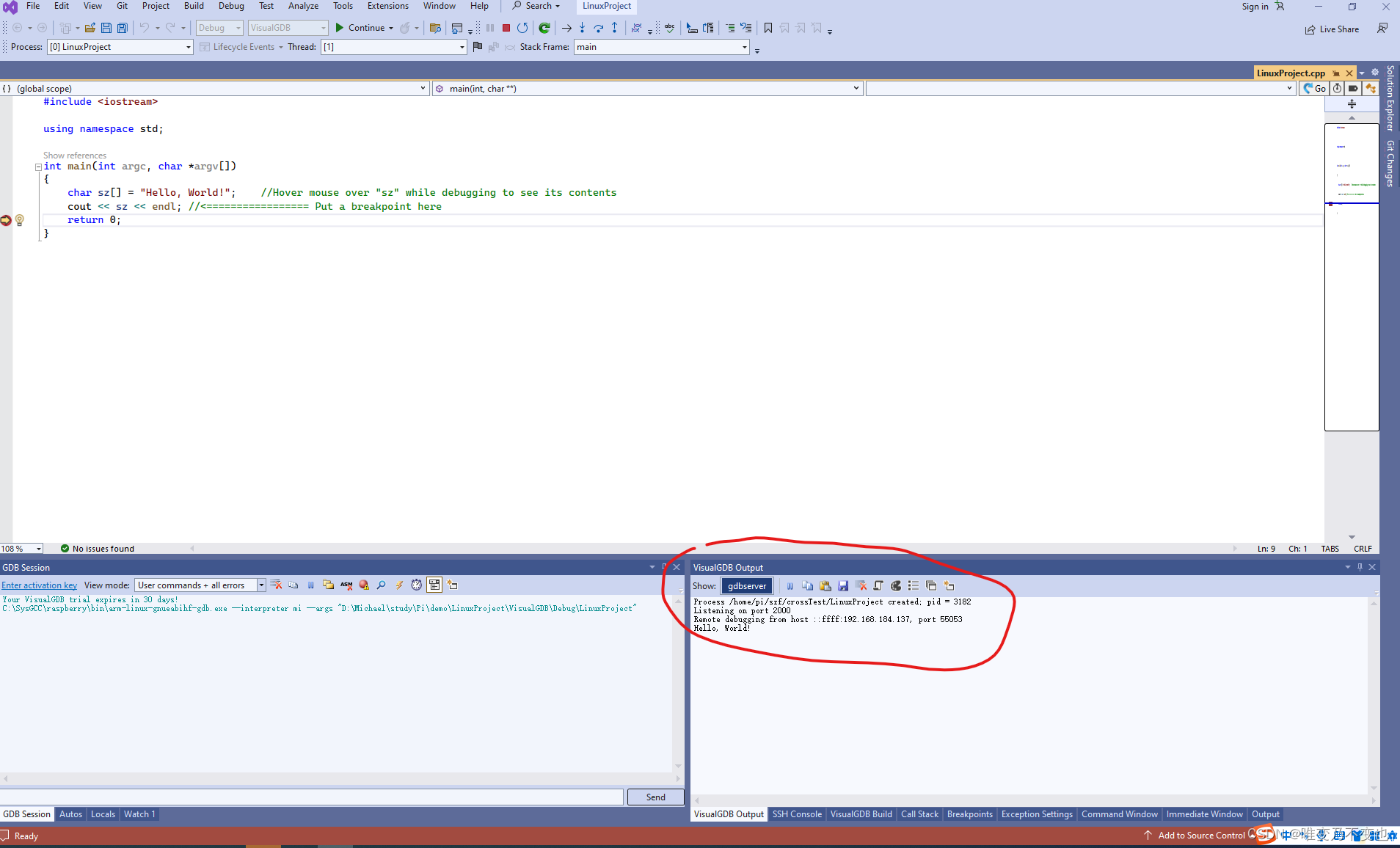The height and width of the screenshot is (848, 1400).
Task: Open the Search box in the title bar
Action: click(536, 6)
